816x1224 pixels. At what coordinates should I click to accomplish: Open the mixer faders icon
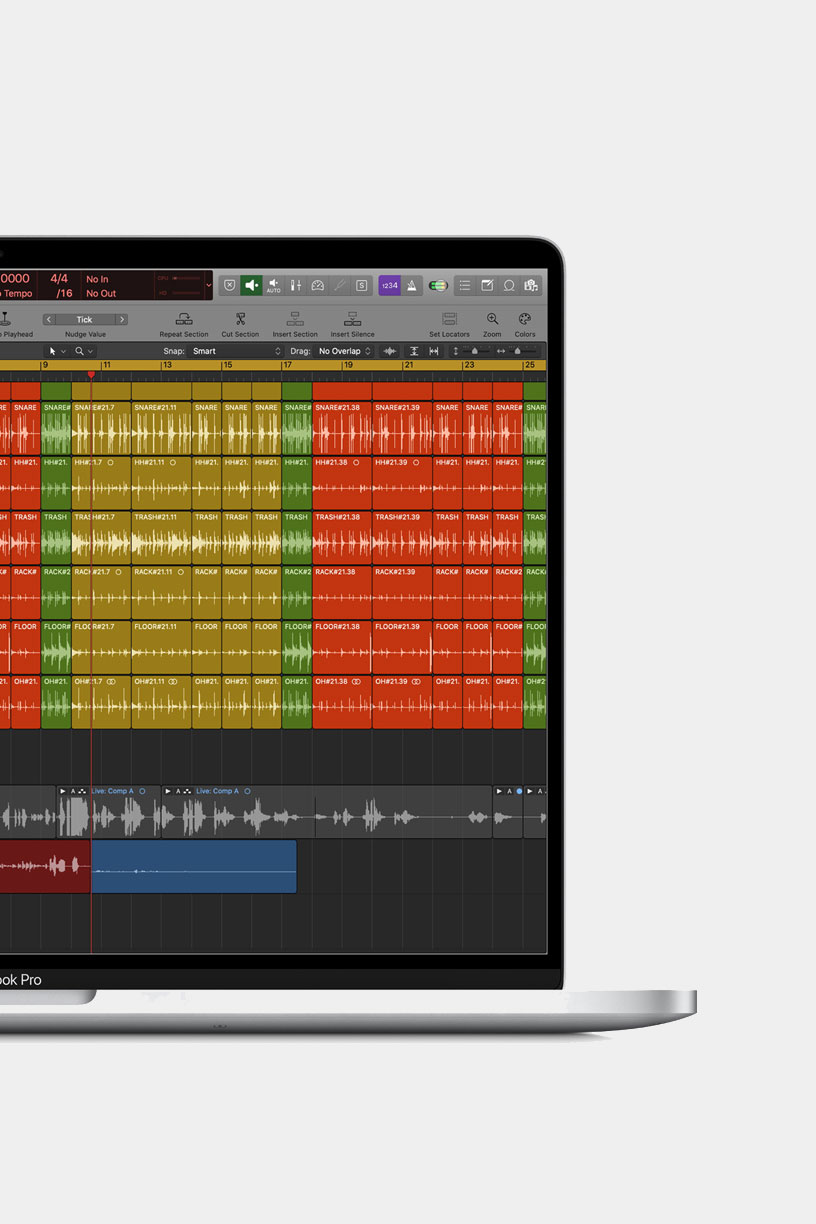point(296,285)
